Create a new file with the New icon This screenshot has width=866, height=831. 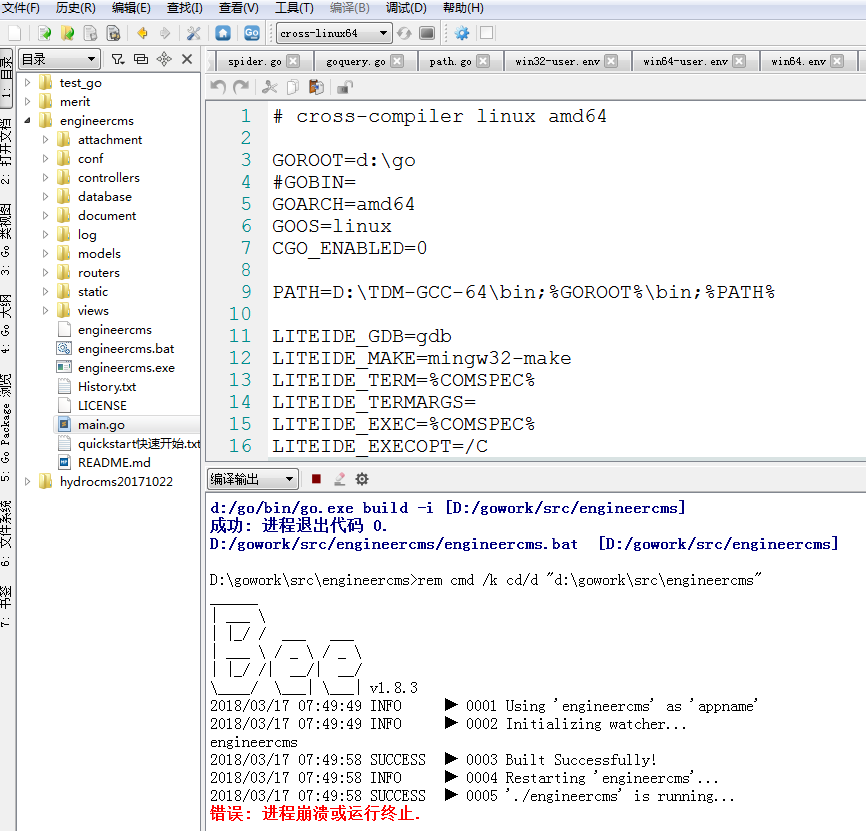(x=15, y=33)
